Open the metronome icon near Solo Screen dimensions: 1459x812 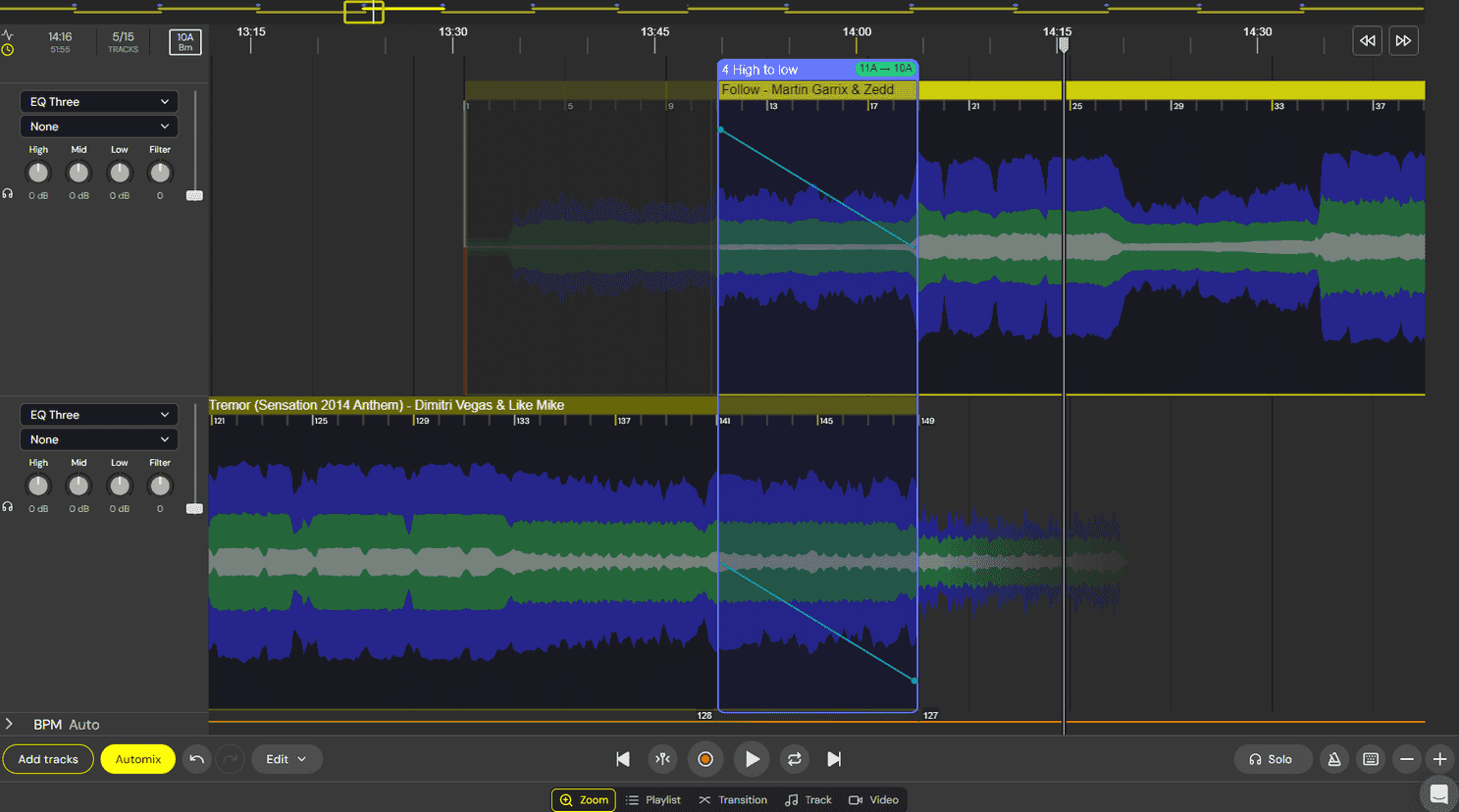click(1334, 759)
